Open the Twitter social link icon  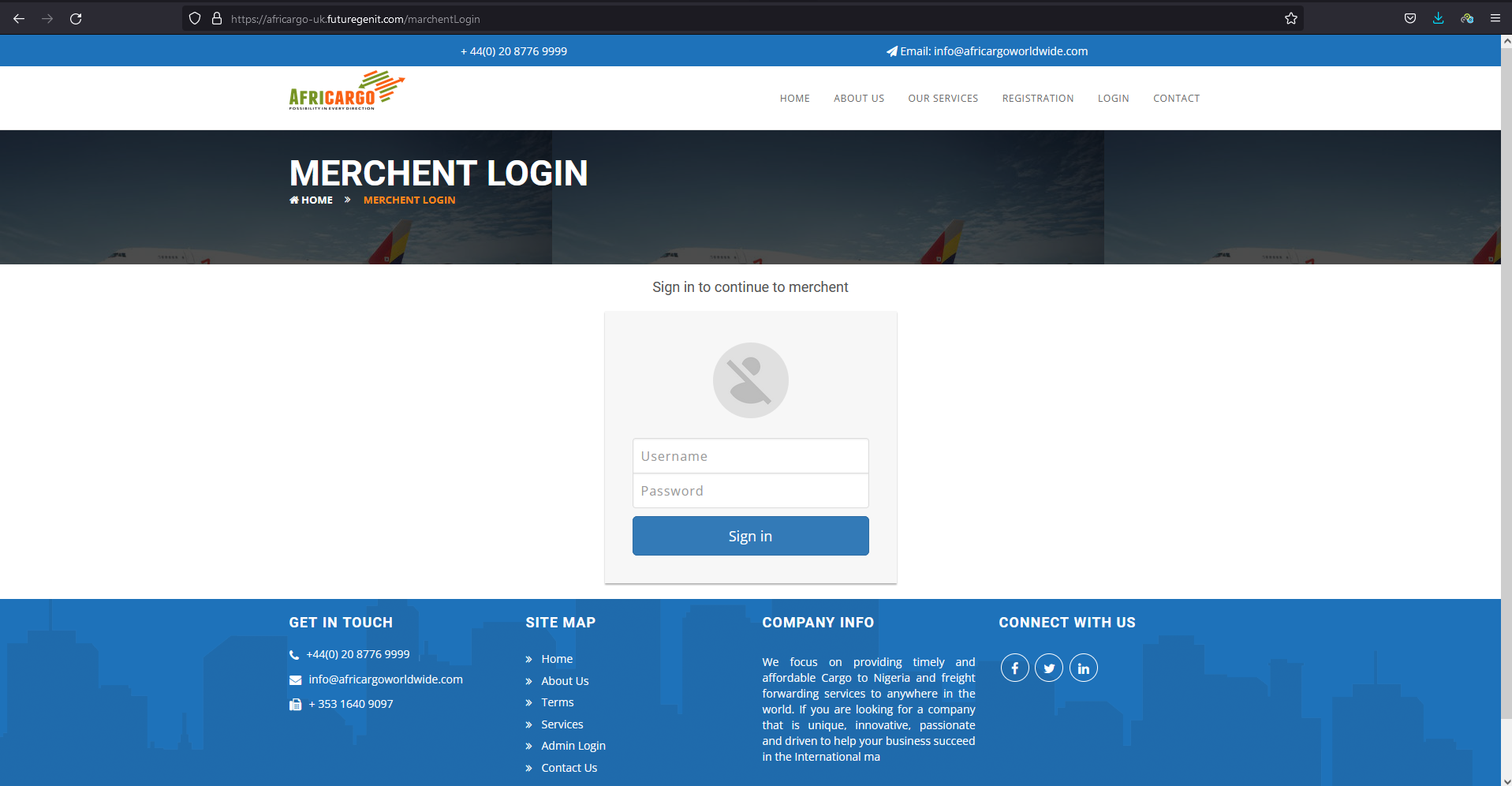click(1049, 668)
